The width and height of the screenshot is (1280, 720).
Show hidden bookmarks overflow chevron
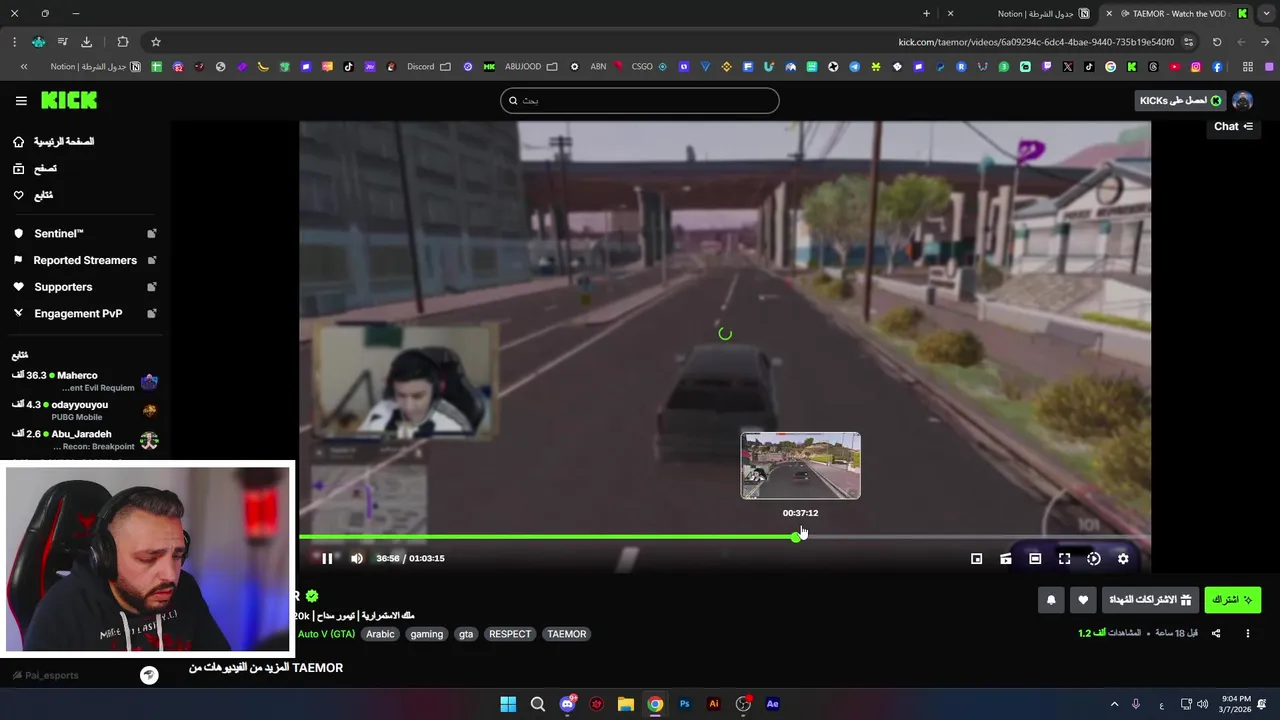click(24, 67)
